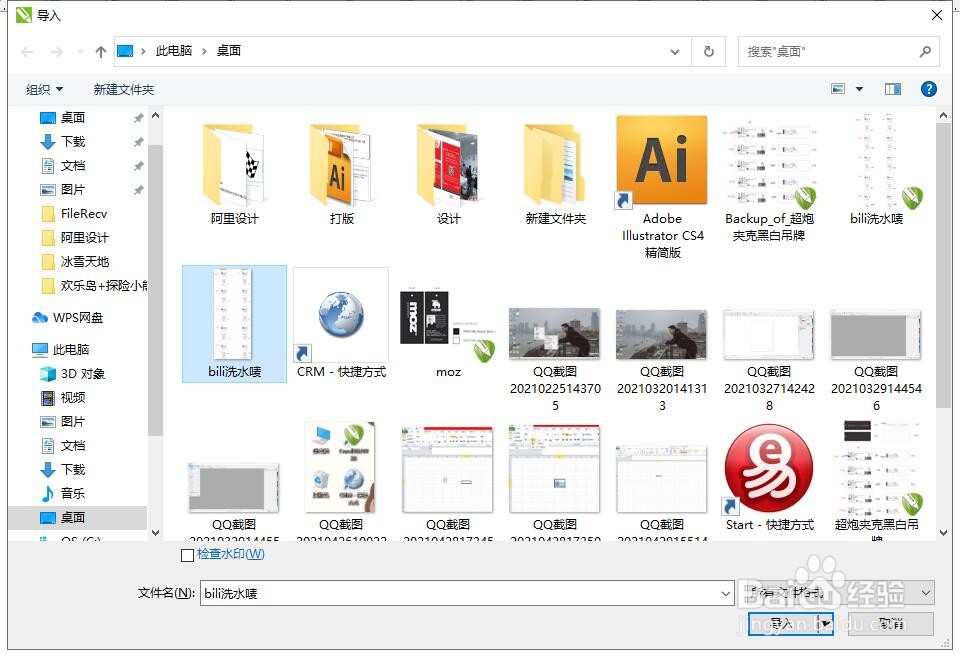The height and width of the screenshot is (657, 960).
Task: Click the Back navigation arrow
Action: 27,51
